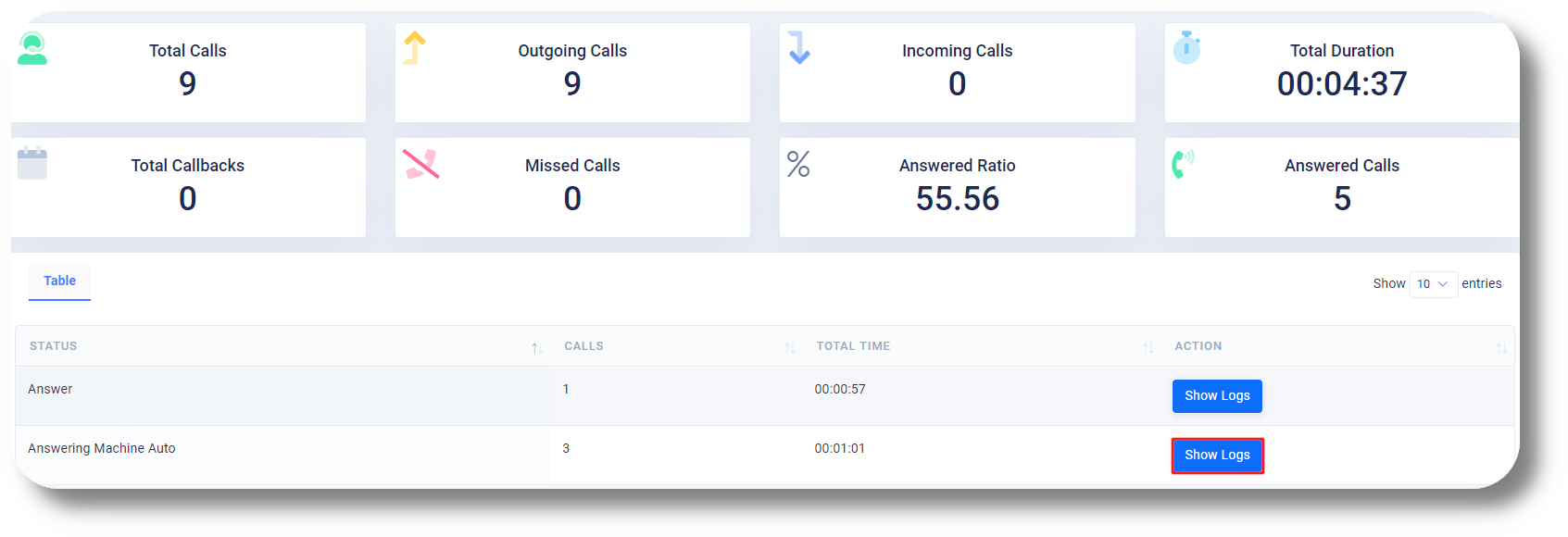1568x537 pixels.
Task: Click the Incoming Calls blue arrow icon
Action: click(799, 47)
